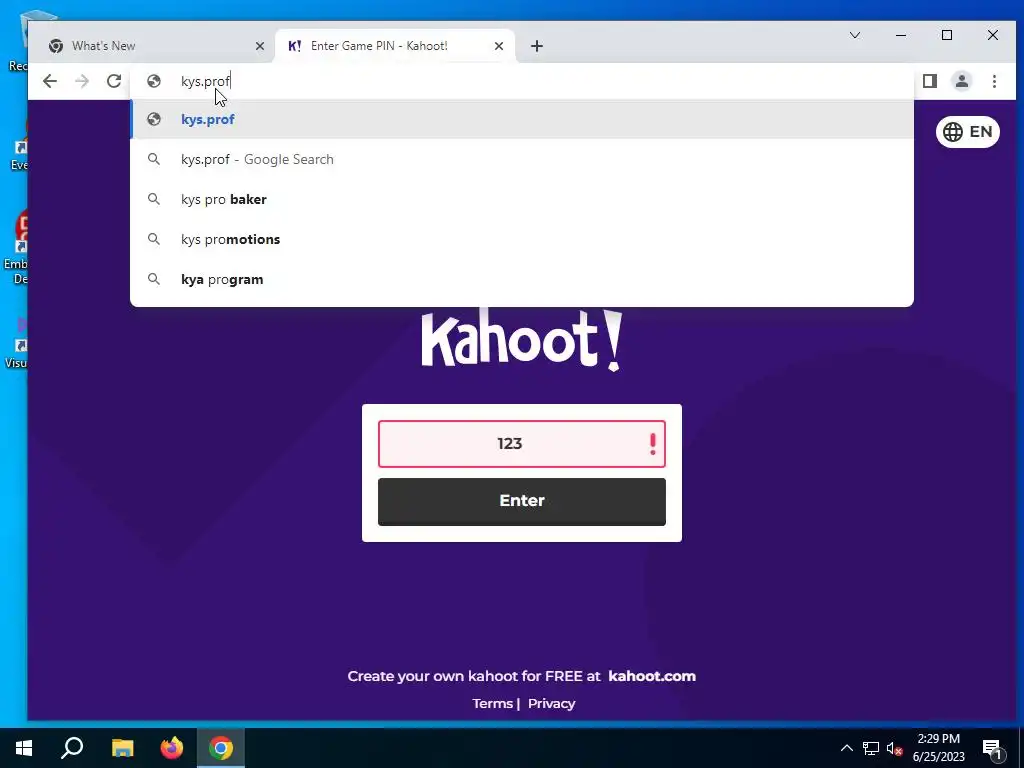This screenshot has width=1024, height=768.
Task: Click the Chrome taskbar icon
Action: click(x=221, y=748)
